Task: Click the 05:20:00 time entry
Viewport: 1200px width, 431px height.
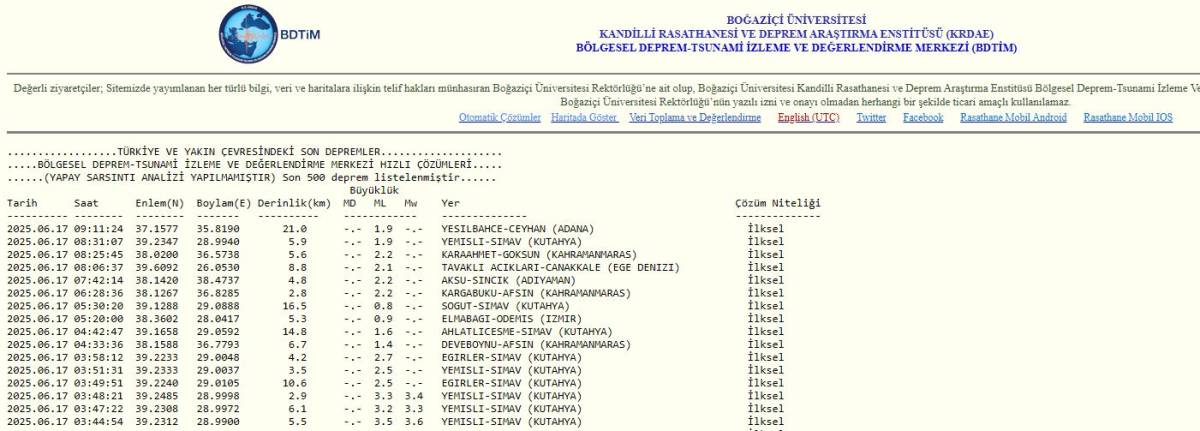Action: click(99, 320)
